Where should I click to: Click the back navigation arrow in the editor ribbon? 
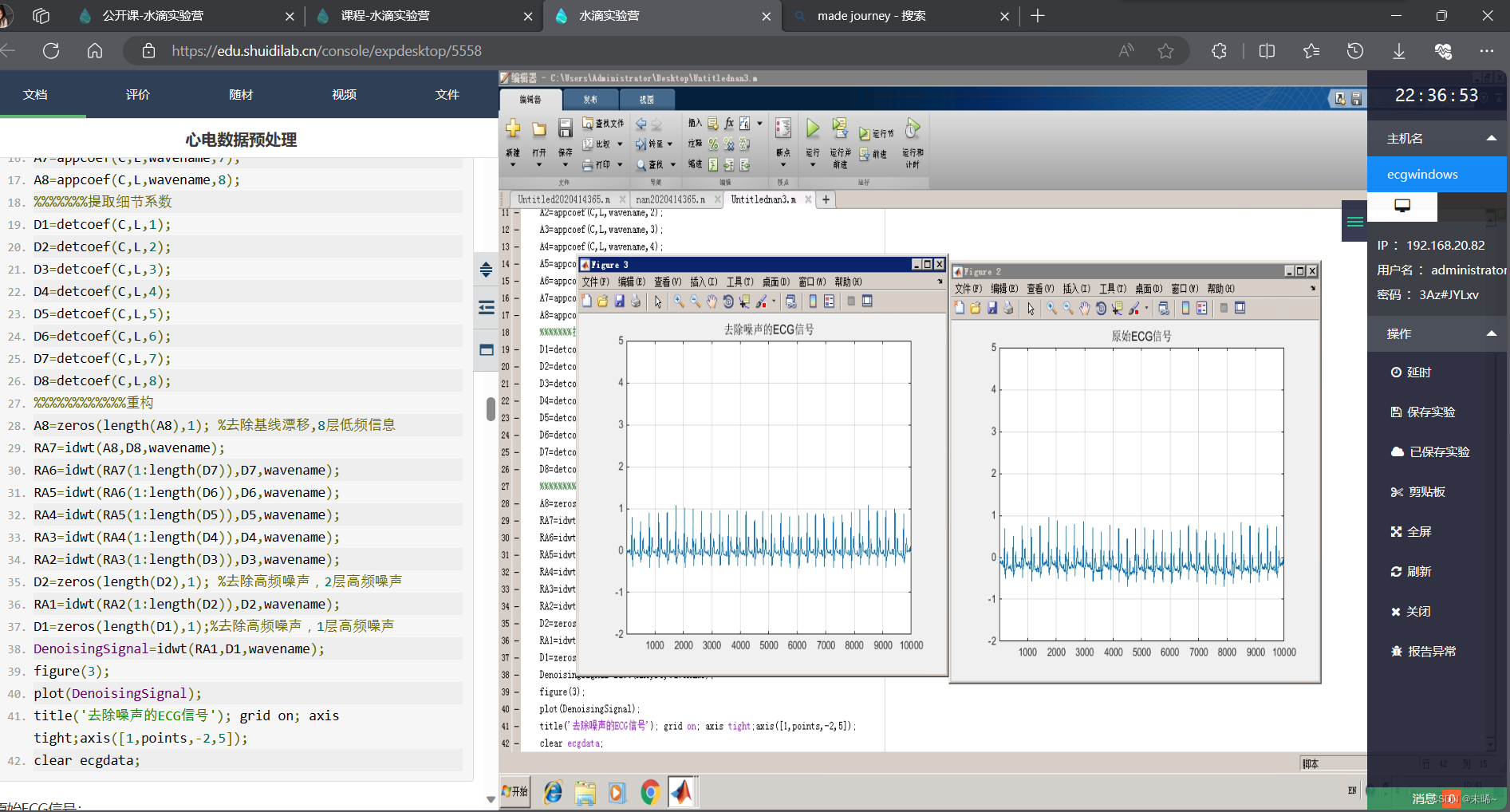pos(641,124)
